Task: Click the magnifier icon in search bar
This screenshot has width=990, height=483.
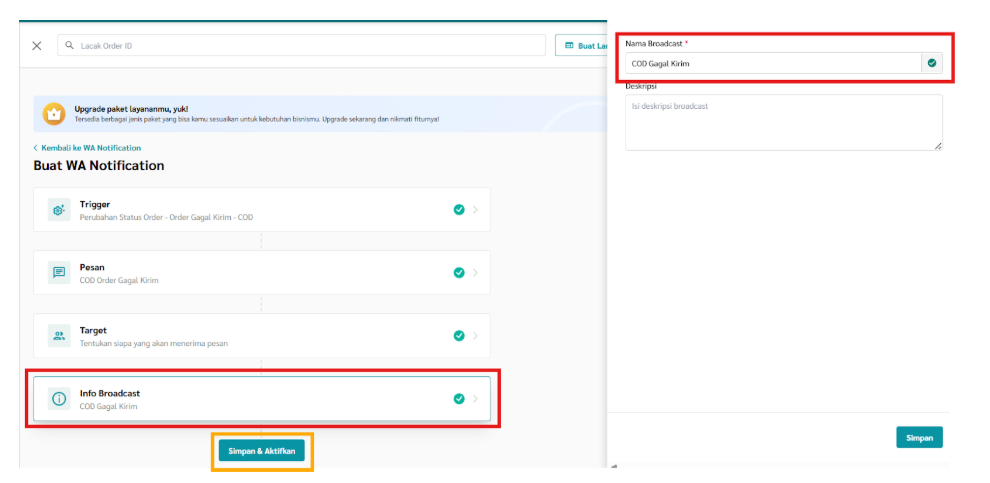Action: [70, 46]
